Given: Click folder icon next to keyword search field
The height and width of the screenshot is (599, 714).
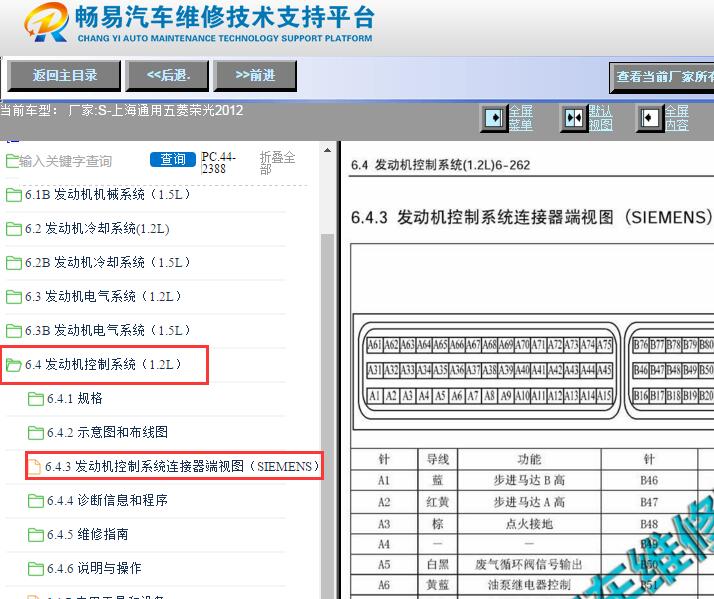Looking at the screenshot, I should (12, 161).
